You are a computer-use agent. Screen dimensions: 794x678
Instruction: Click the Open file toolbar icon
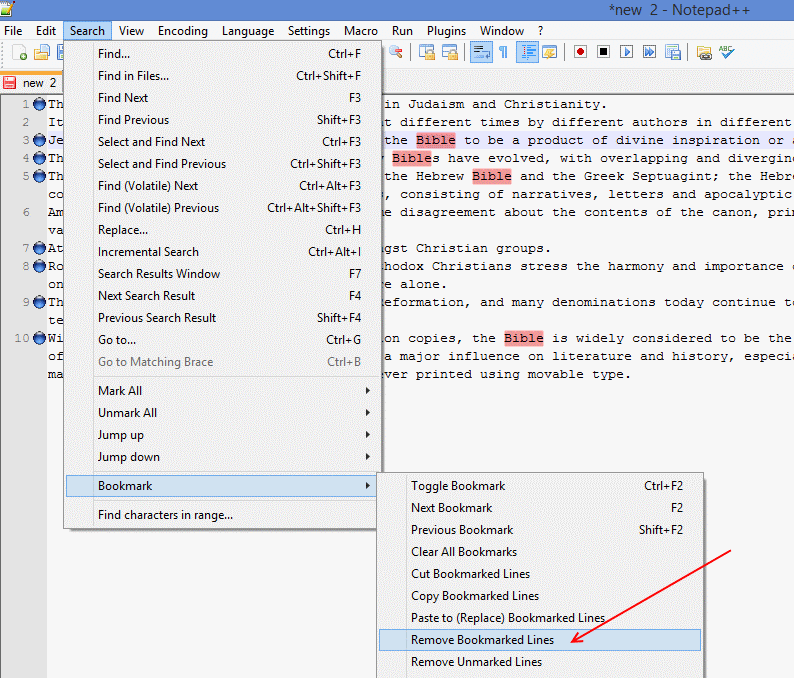[x=42, y=52]
